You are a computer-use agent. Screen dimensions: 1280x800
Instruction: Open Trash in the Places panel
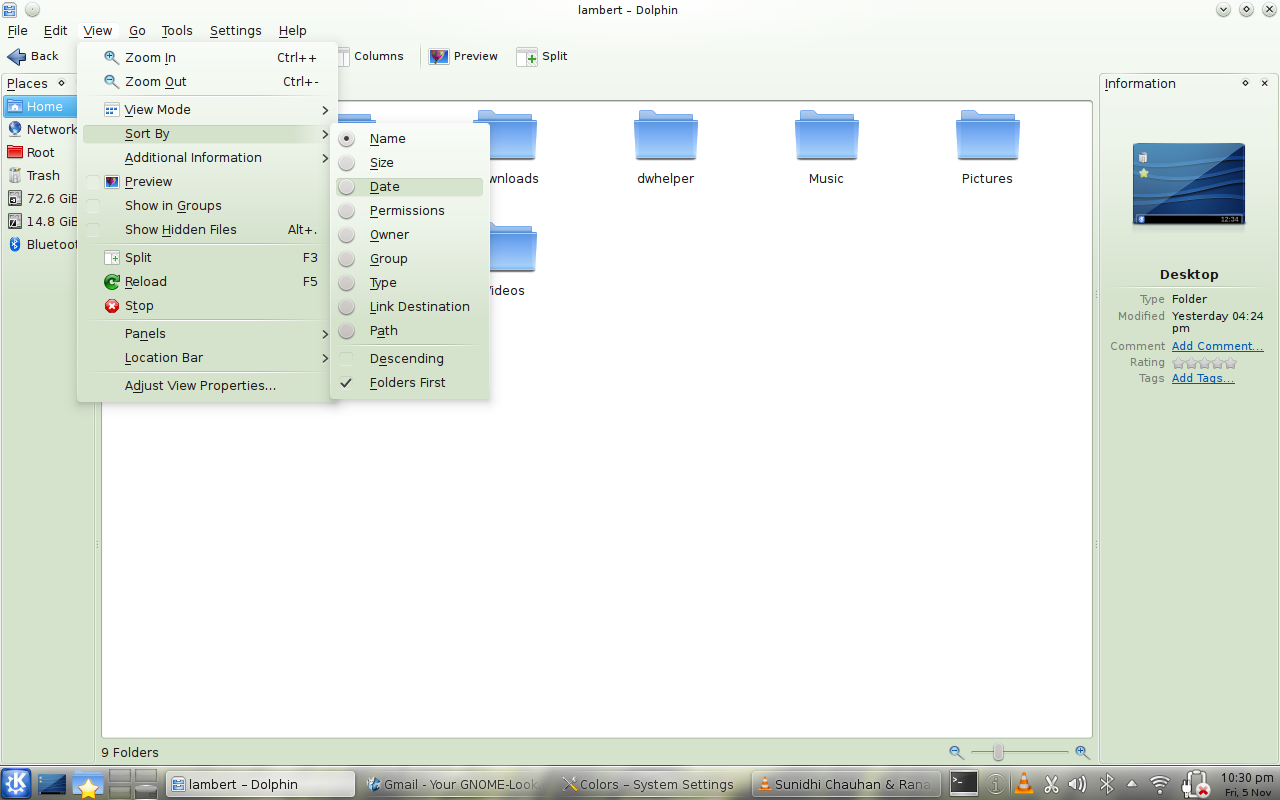(x=41, y=175)
